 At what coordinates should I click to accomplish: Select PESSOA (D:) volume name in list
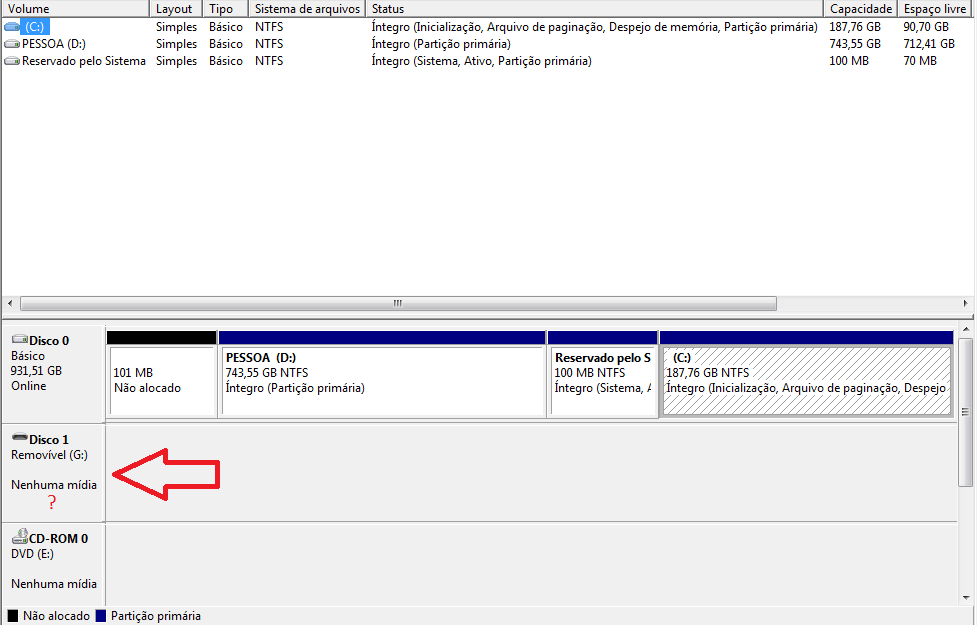pyautogui.click(x=54, y=44)
